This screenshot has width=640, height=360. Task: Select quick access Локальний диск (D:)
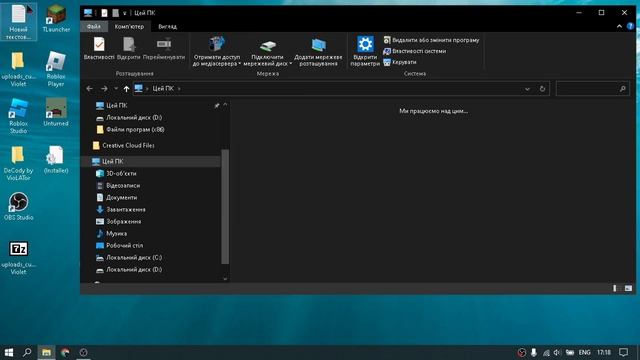point(129,118)
